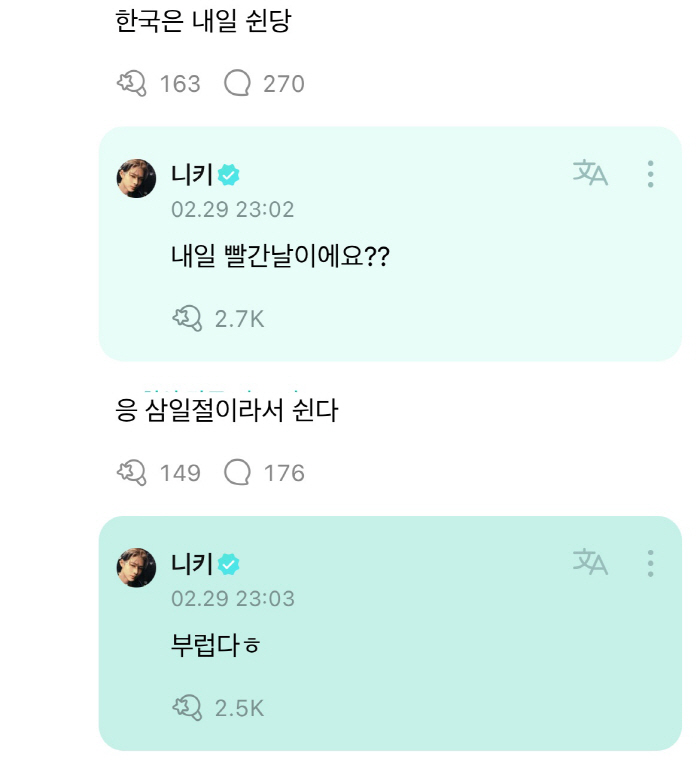Open 니키's profile from the 23:02 reply name
Screen dimensions: 700x778
(191, 176)
